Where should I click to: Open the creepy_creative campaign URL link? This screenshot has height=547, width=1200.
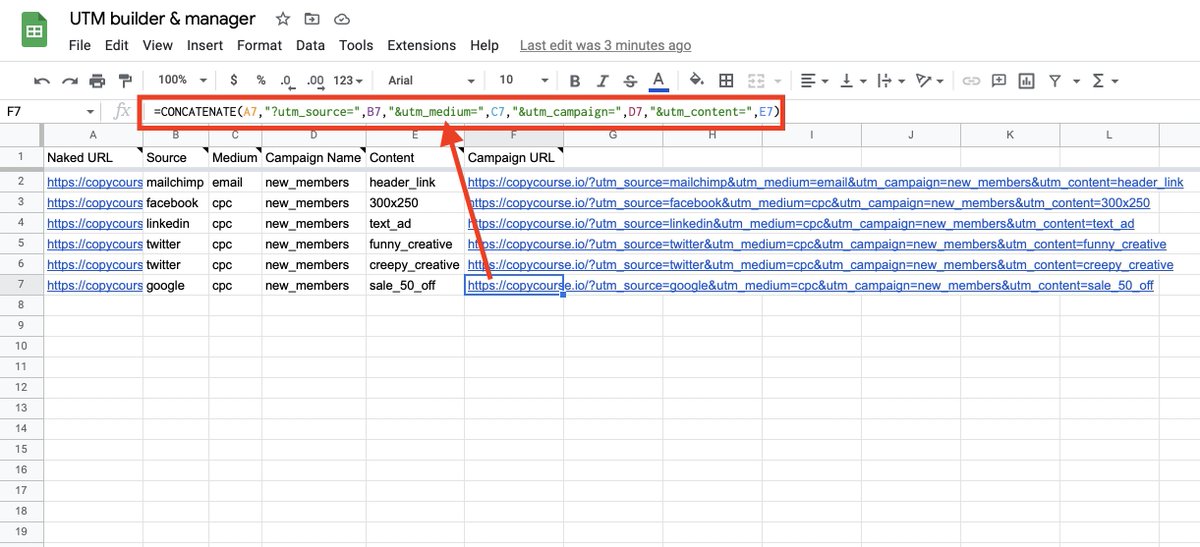pyautogui.click(x=820, y=265)
